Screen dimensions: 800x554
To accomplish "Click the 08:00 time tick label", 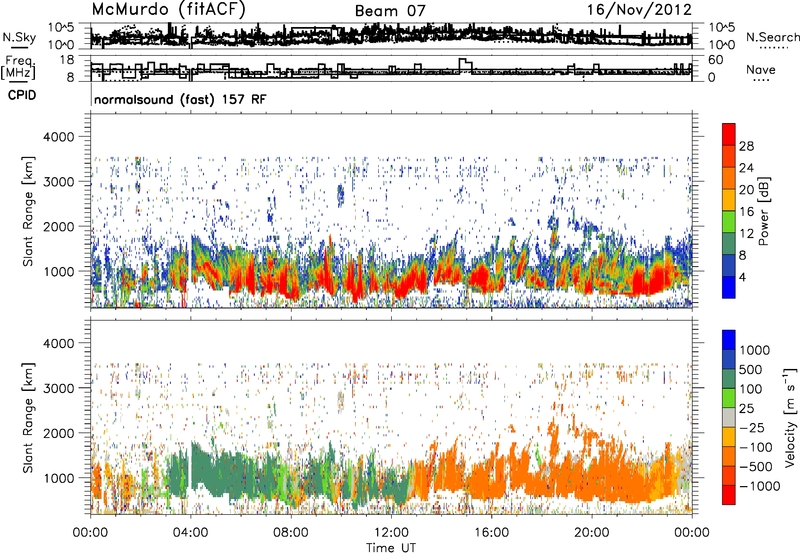I will [x=291, y=533].
